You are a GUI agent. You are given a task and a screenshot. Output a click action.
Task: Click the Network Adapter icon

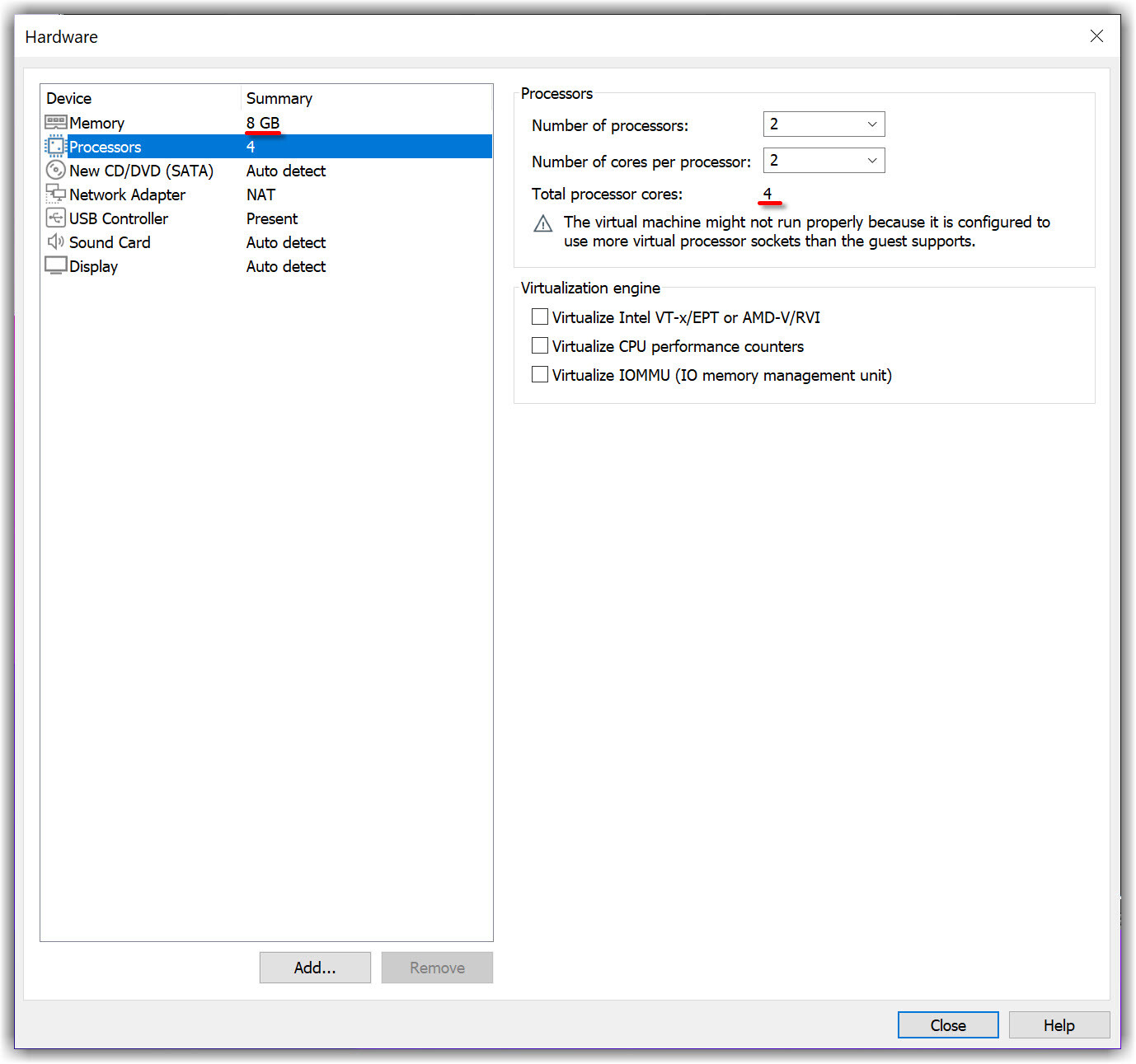pos(55,195)
